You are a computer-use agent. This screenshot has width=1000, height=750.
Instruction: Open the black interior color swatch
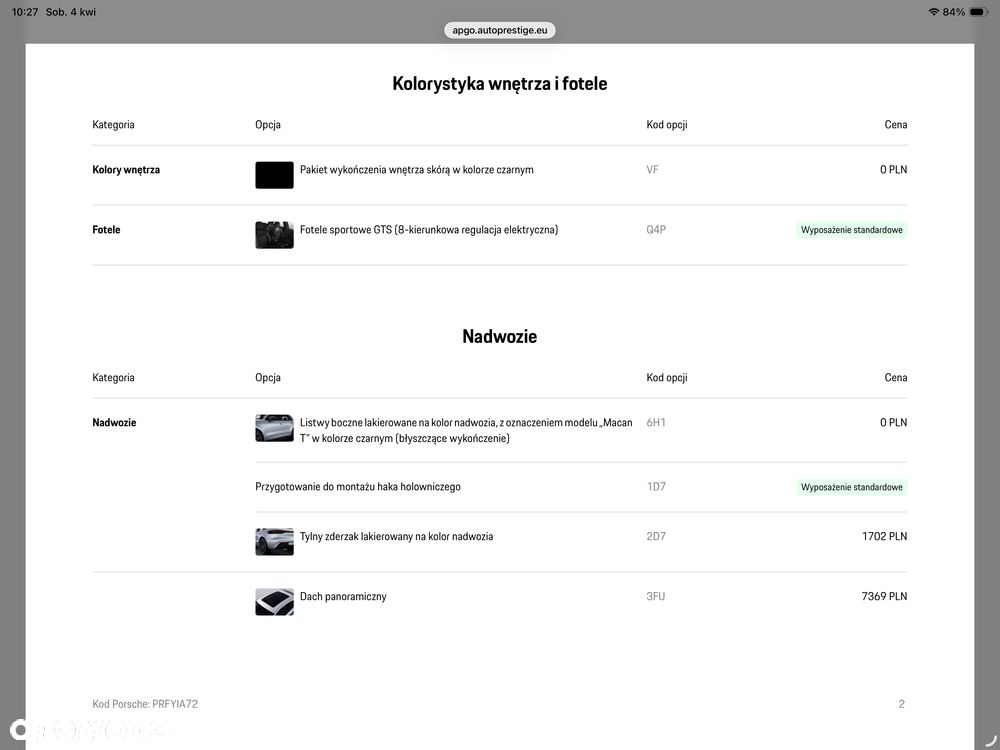pos(274,175)
